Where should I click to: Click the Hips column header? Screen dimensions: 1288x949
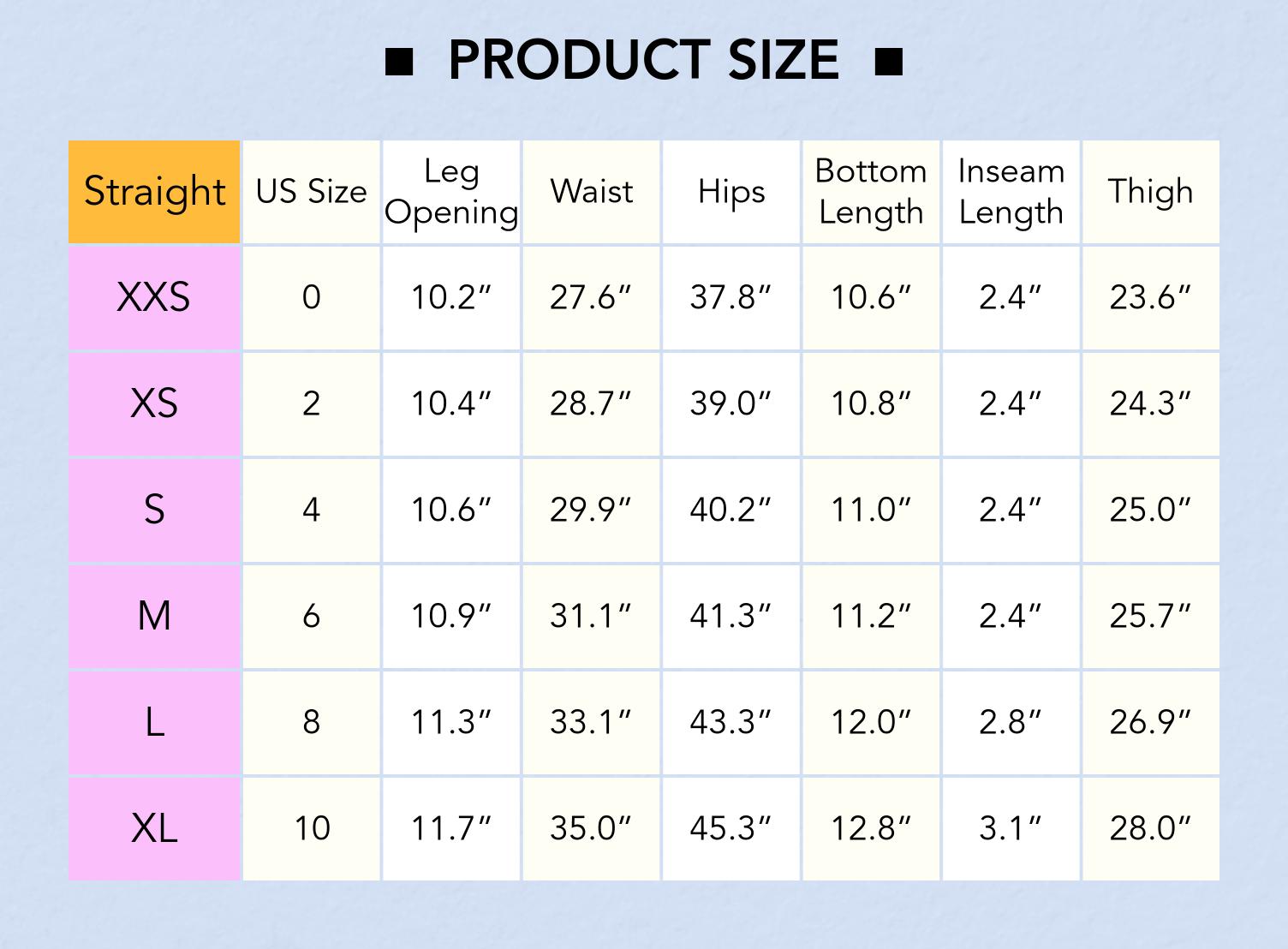coord(730,192)
